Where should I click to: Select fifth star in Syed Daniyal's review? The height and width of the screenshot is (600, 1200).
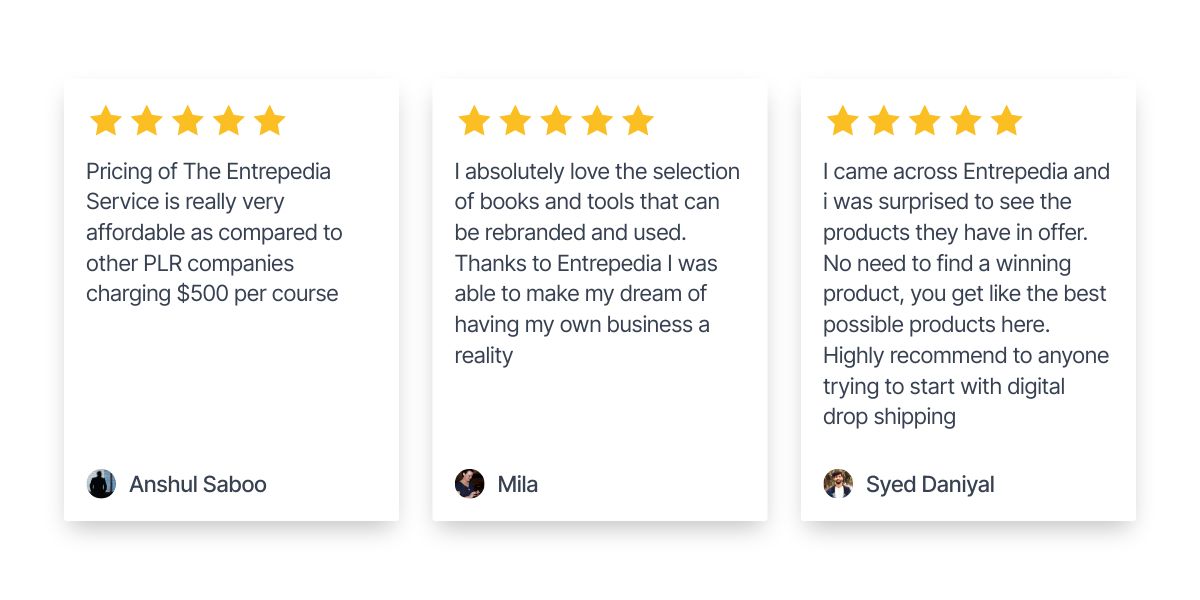tap(1006, 121)
